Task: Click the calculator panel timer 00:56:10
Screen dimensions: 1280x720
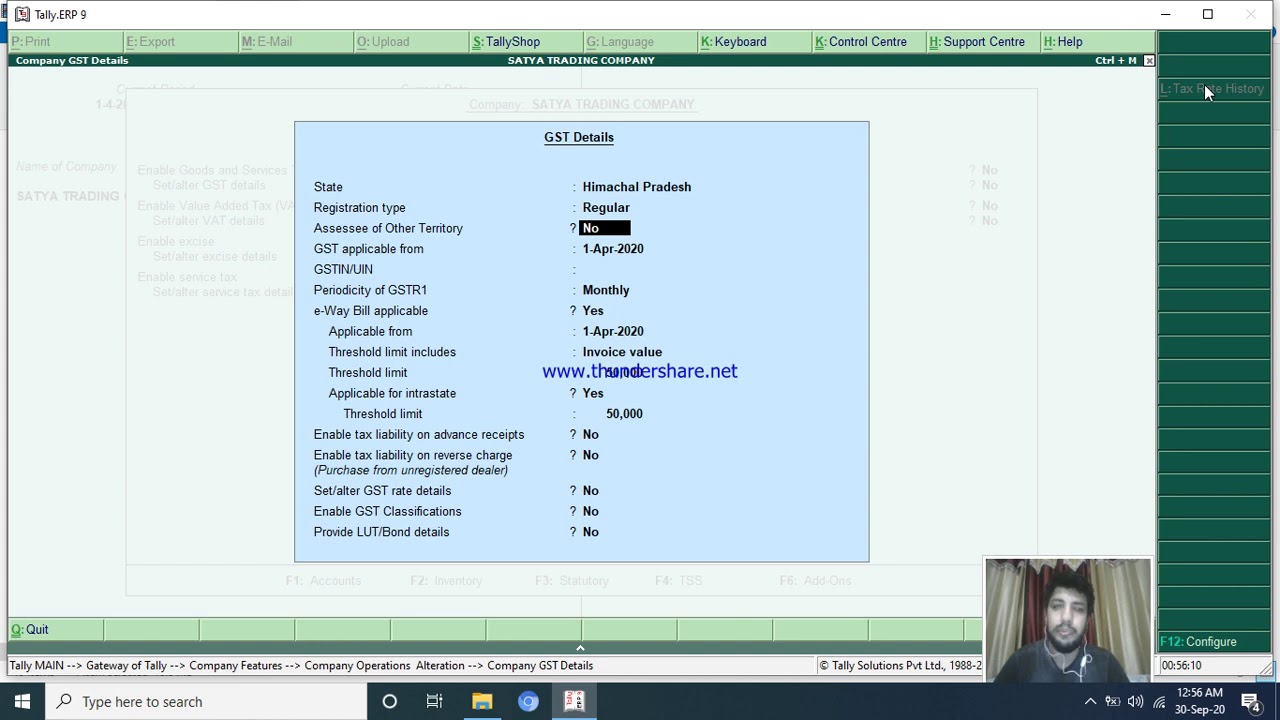Action: point(1182,666)
